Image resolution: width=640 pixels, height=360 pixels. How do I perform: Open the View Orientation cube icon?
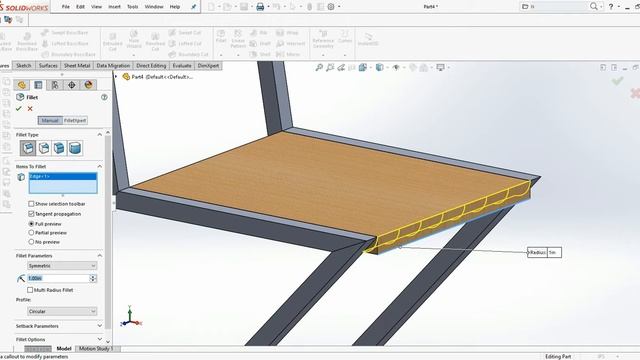(x=362, y=67)
